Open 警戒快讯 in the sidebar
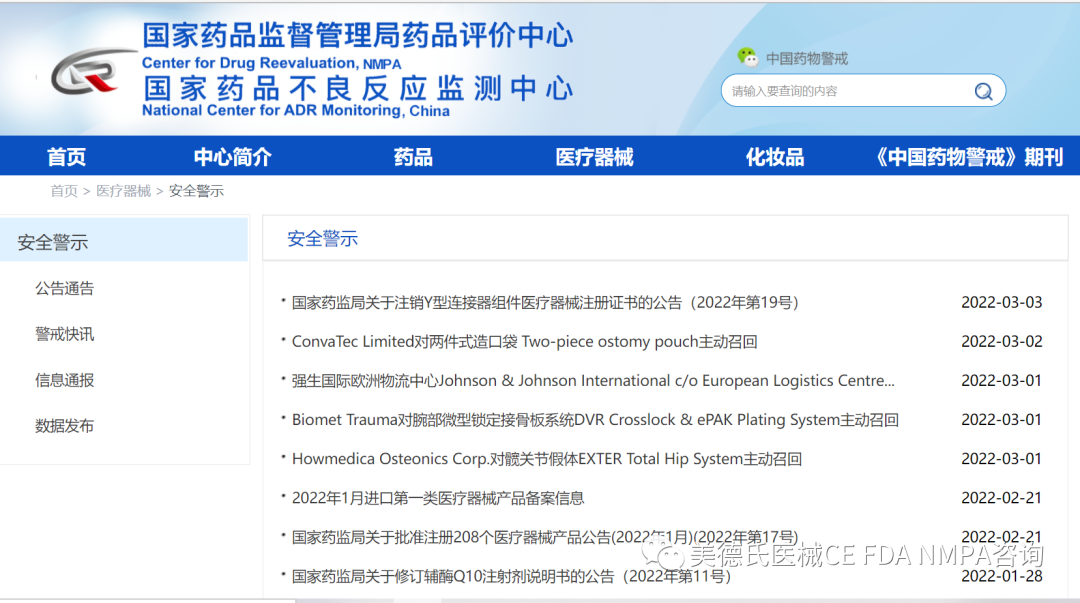 [x=65, y=334]
